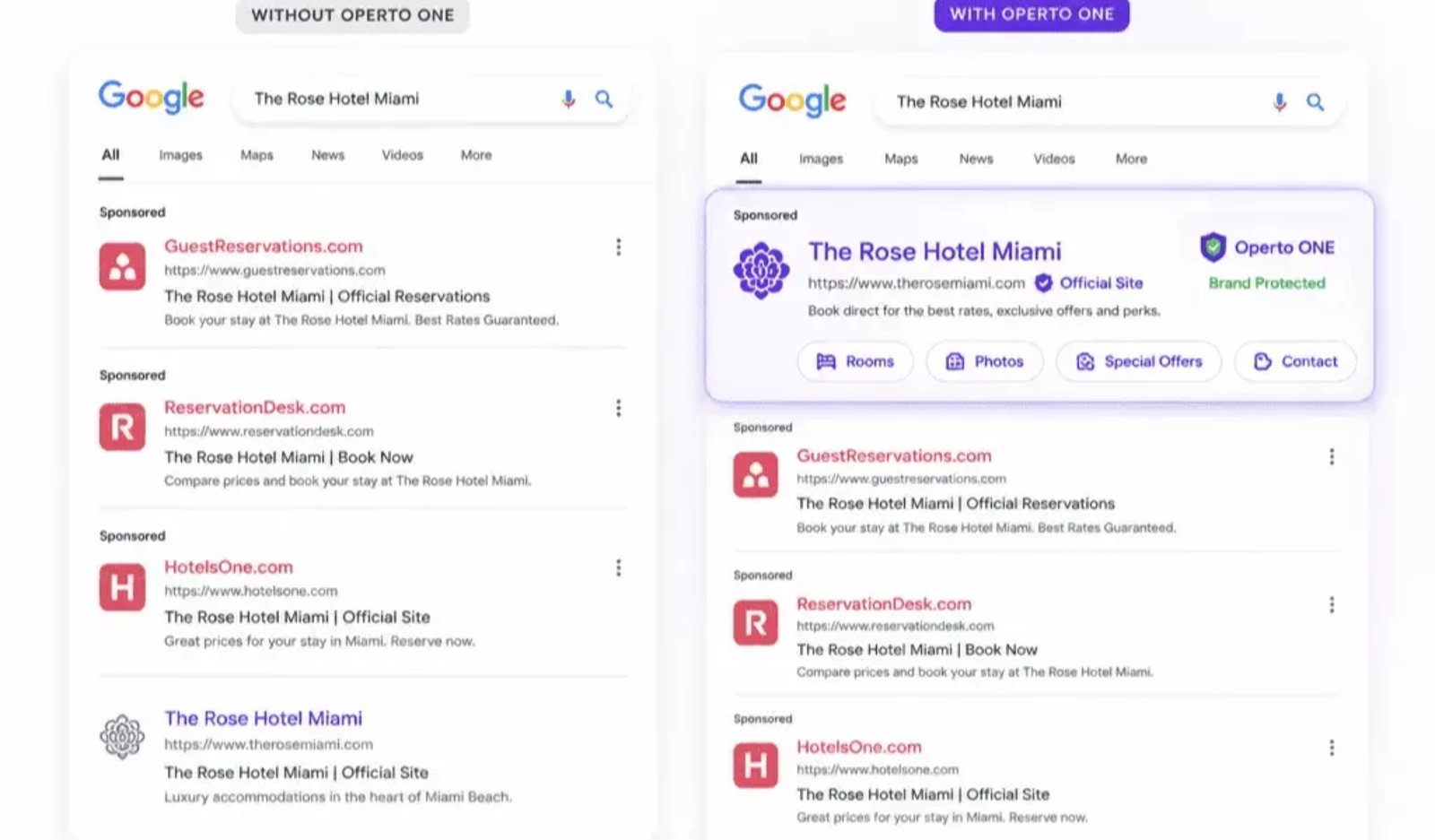
Task: Click right 'The Rose Hotel Miami | Official Reservations' headline
Action: tap(956, 504)
